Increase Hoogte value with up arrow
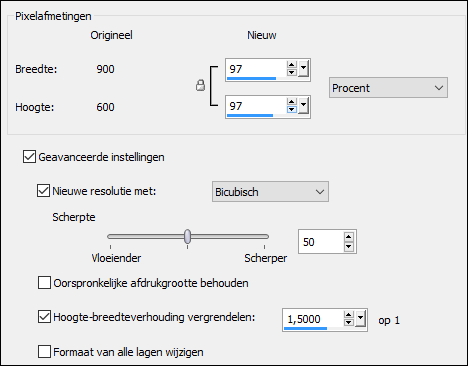 tap(292, 102)
